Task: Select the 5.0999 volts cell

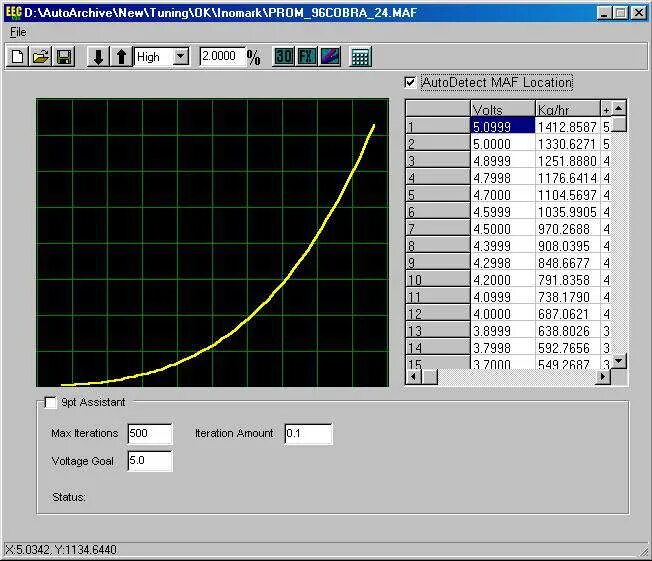Action: tap(503, 126)
